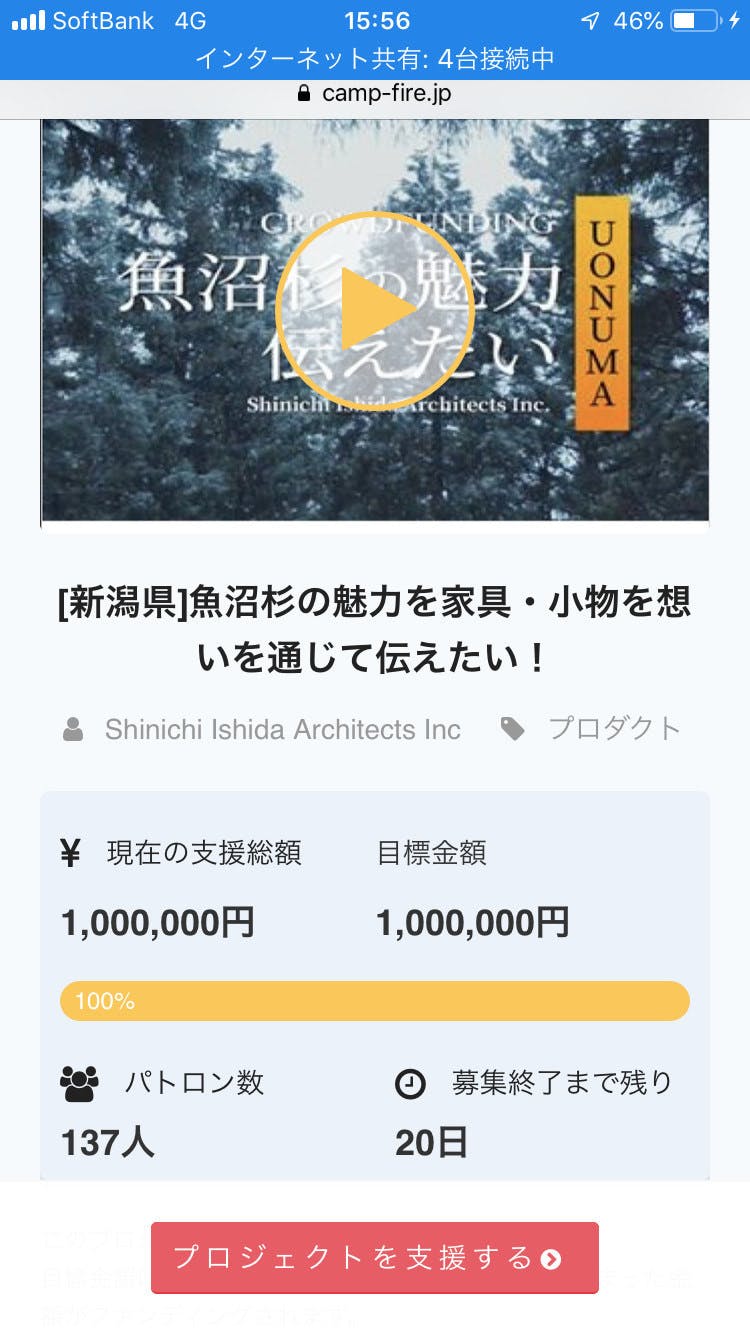Tap the 137人 patron count

(108, 1142)
